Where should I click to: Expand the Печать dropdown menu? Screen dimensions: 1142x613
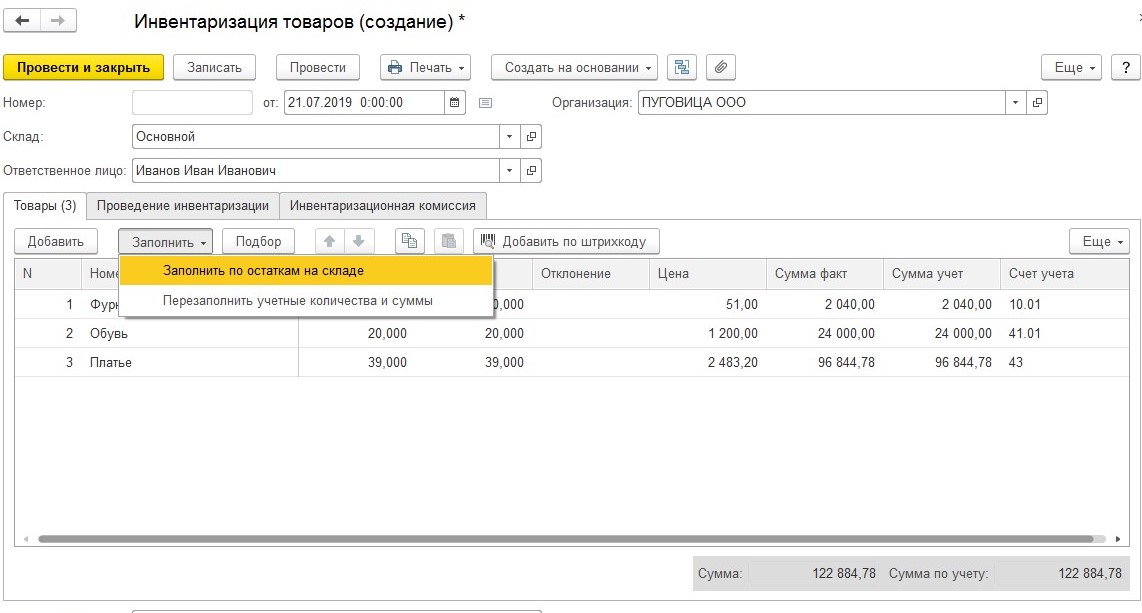[x=425, y=67]
